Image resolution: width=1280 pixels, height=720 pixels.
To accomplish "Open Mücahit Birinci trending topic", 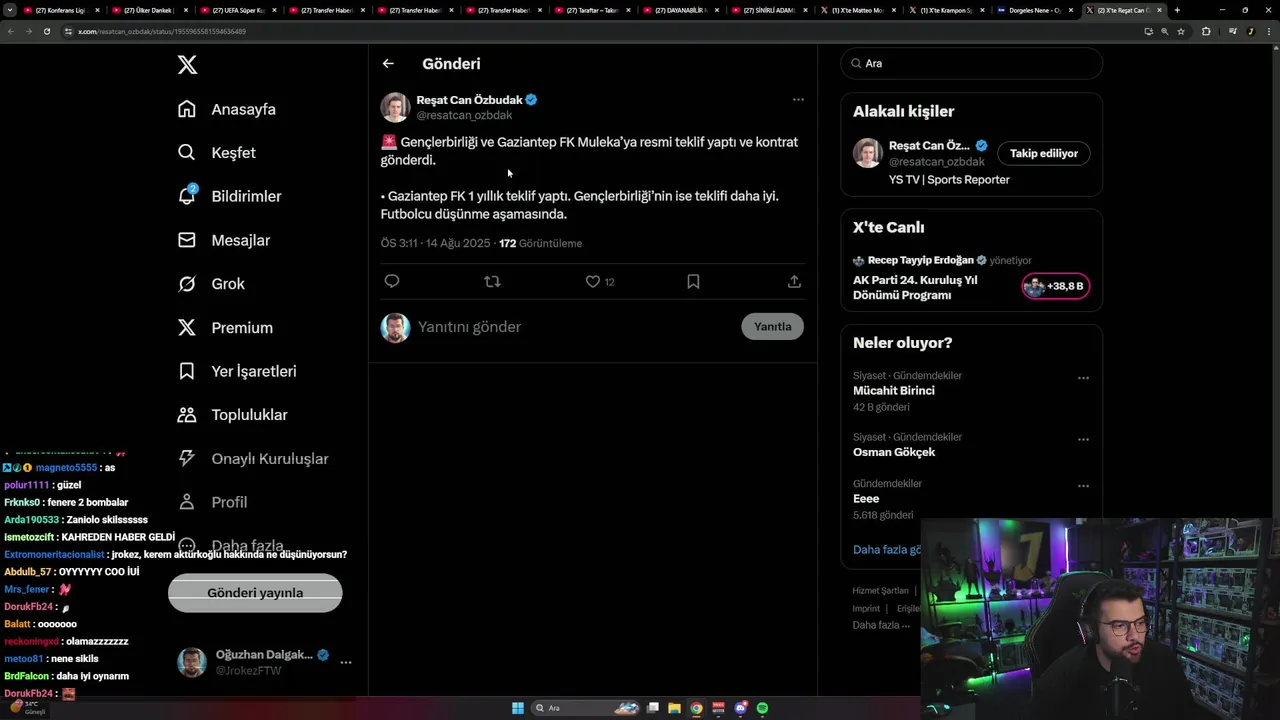I will tap(894, 391).
